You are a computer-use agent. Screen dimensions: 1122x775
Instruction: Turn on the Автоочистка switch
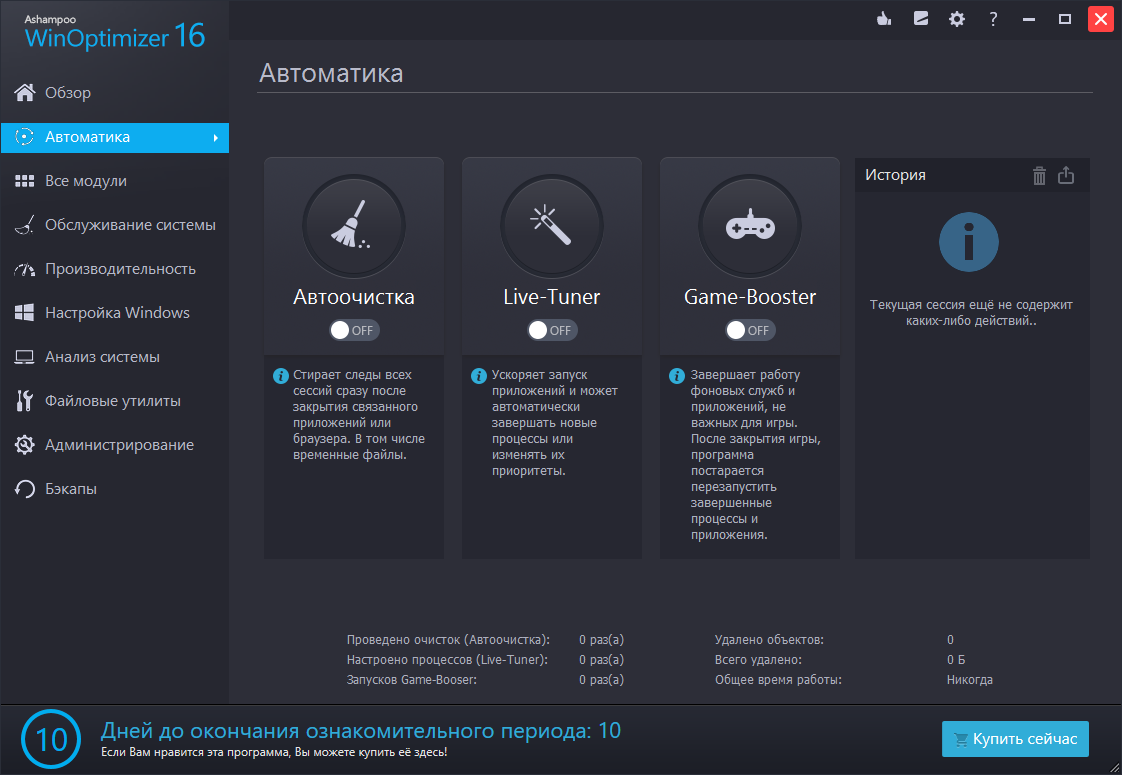pyautogui.click(x=354, y=330)
